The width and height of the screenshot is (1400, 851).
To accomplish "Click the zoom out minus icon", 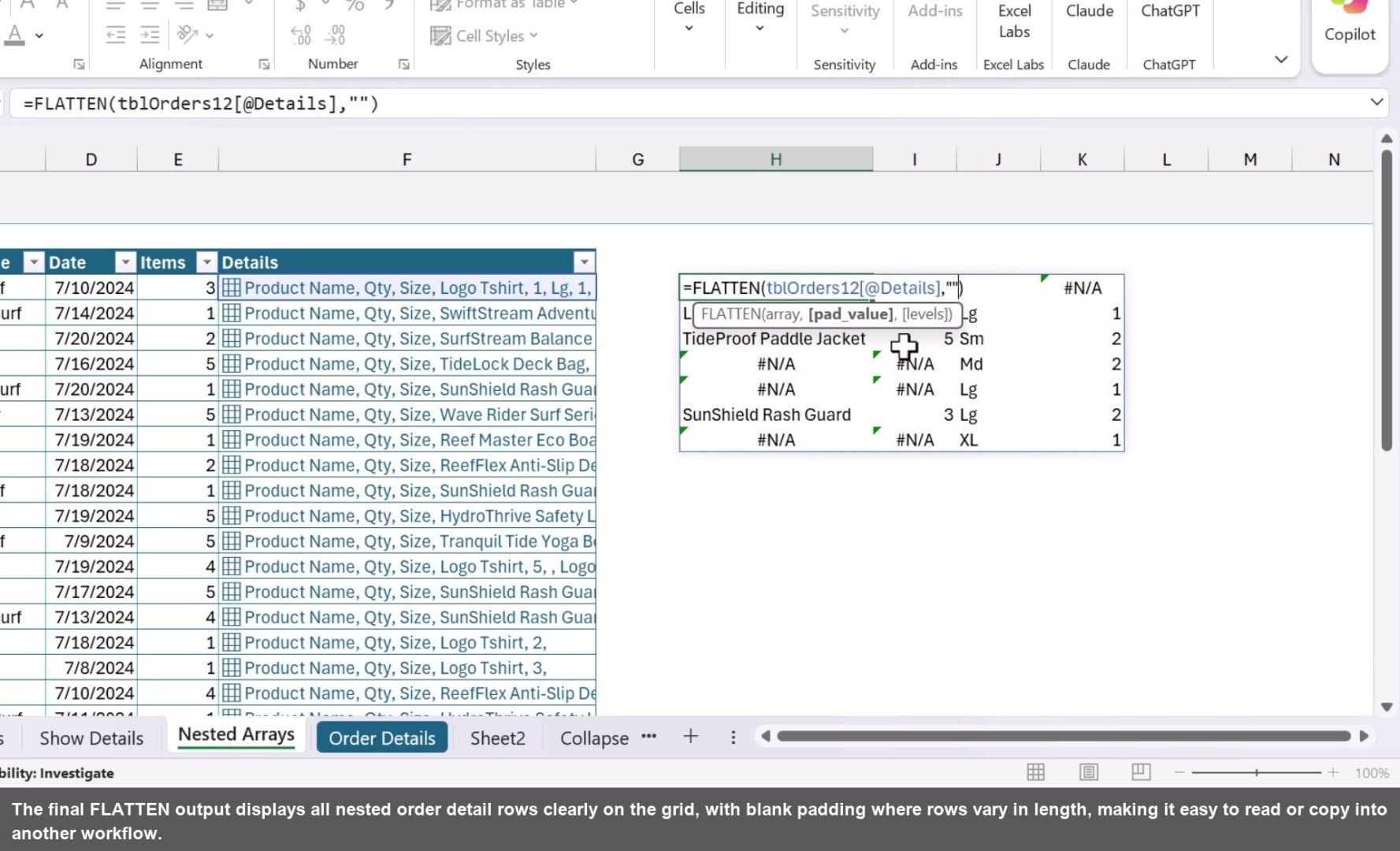I will coord(1179,773).
